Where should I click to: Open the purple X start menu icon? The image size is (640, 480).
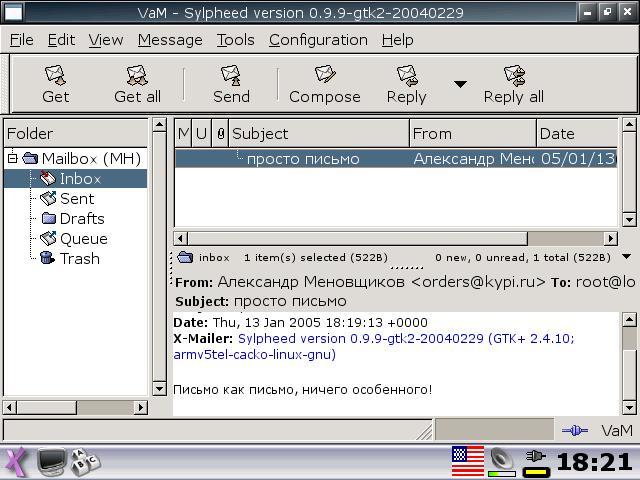point(16,462)
